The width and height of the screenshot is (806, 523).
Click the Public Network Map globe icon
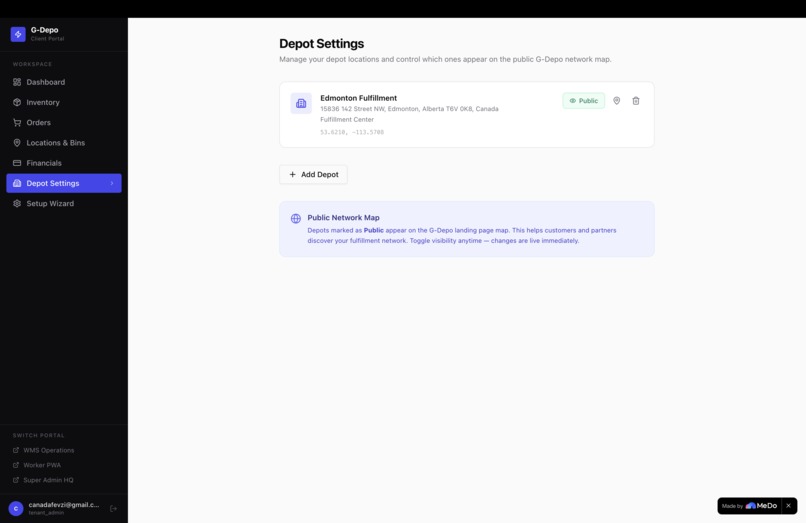coord(296,219)
